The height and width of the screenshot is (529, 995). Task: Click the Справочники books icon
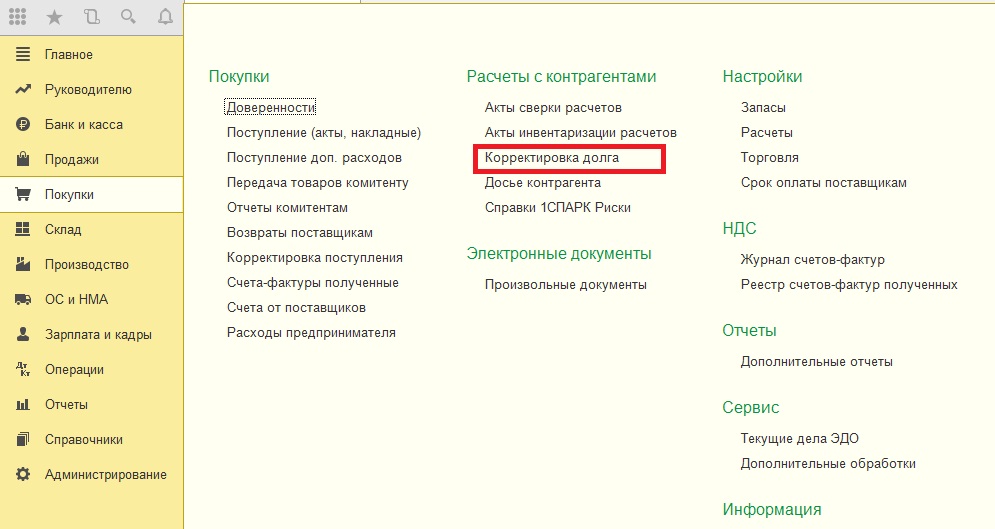[23, 439]
